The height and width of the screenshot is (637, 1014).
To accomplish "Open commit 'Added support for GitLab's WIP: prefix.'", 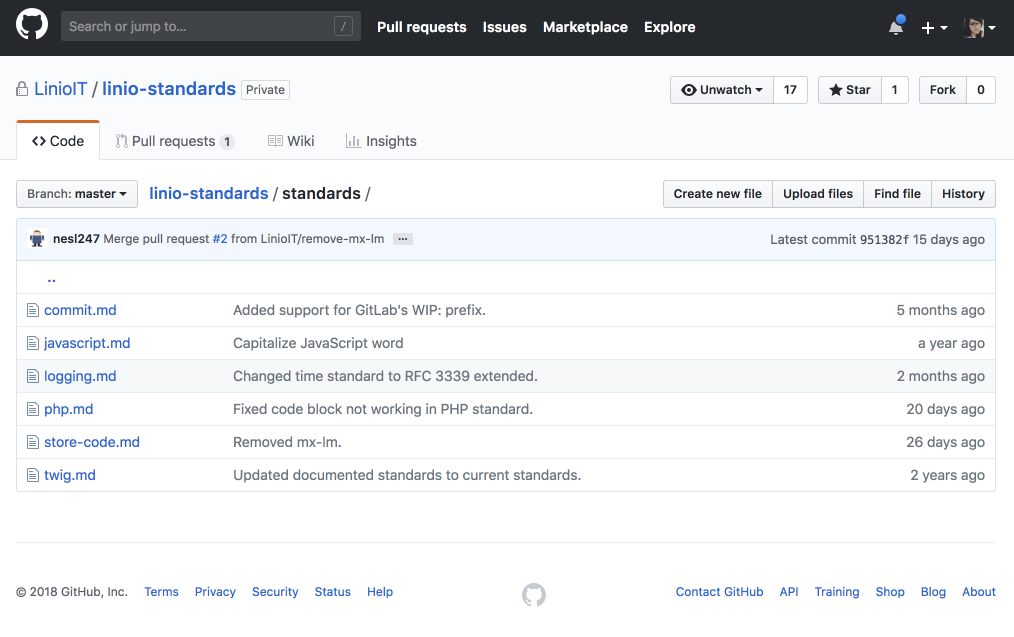I will click(360, 310).
